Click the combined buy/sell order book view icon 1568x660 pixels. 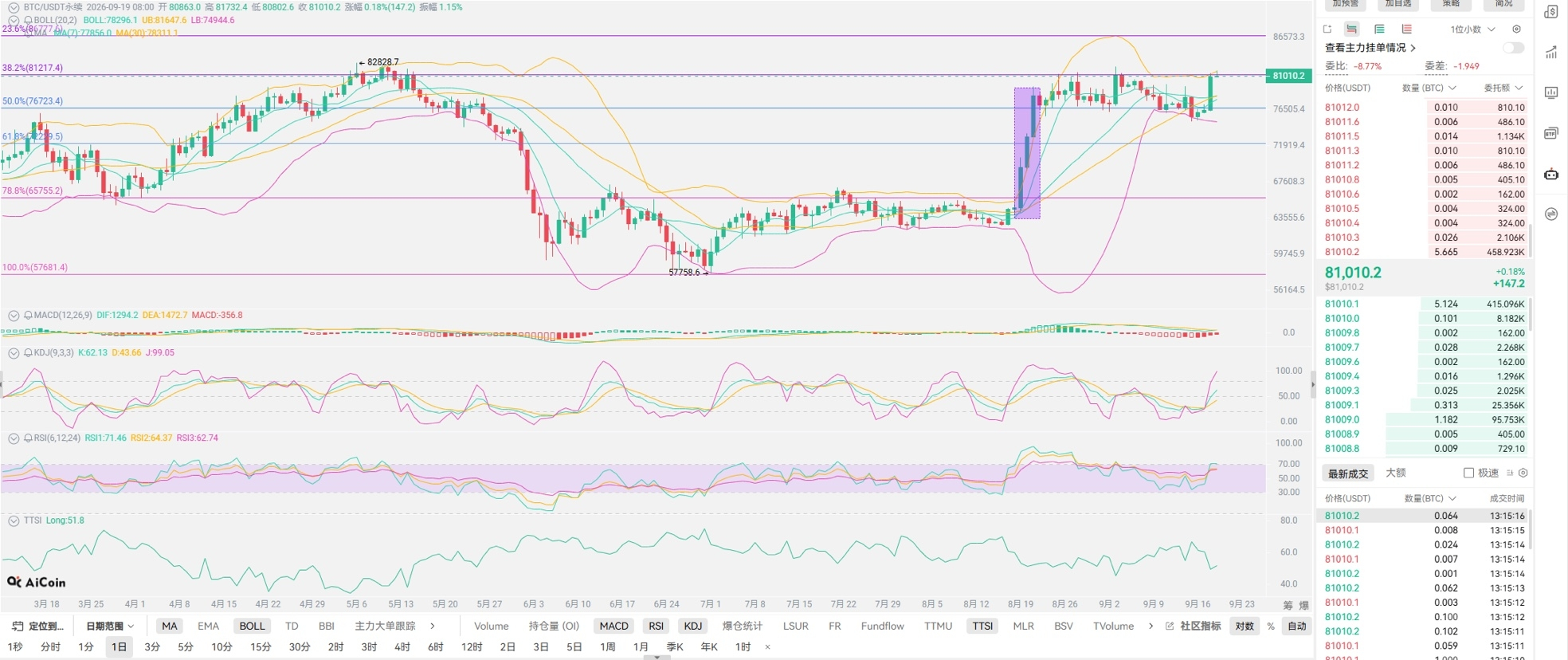1351,29
